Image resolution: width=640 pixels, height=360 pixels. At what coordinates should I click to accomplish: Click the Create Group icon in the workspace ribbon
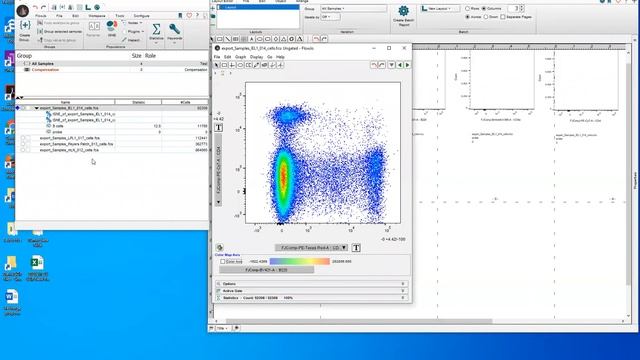point(25,26)
